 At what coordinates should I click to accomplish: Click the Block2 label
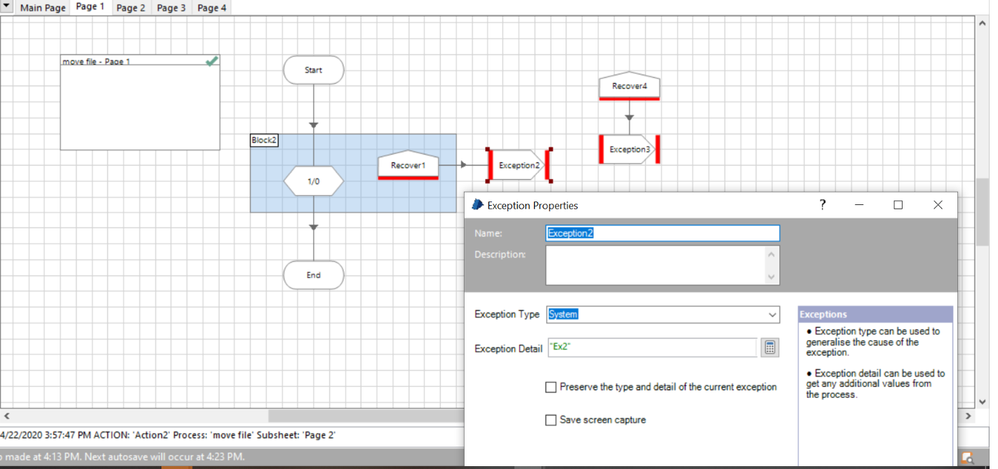[264, 140]
